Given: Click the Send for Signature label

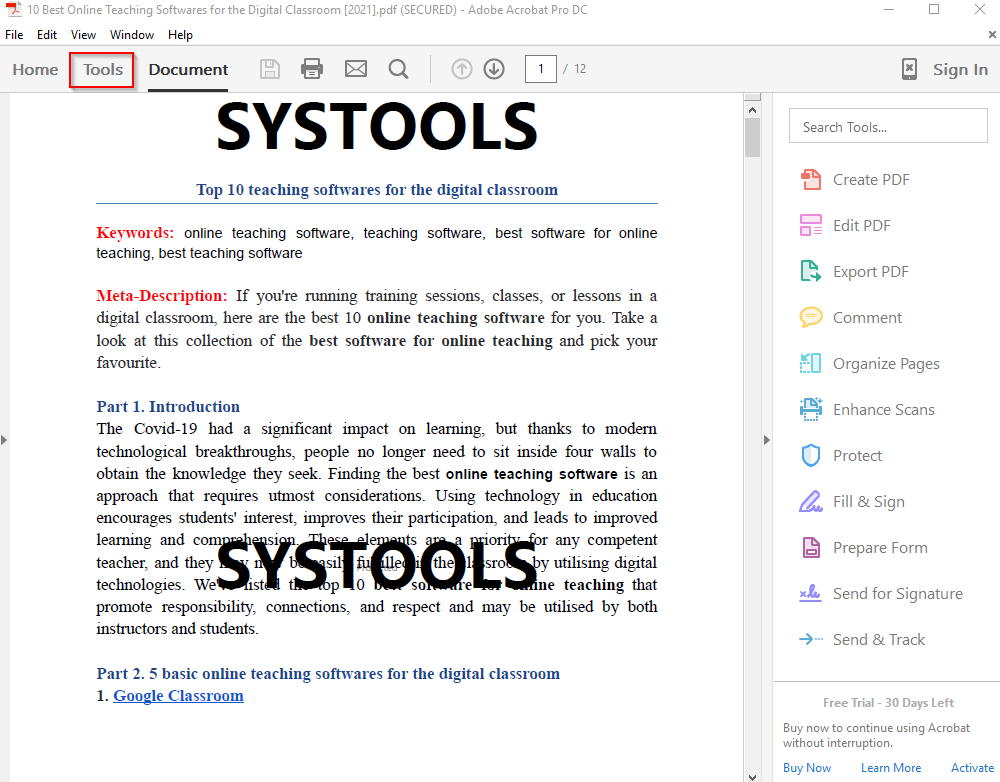Looking at the screenshot, I should [897, 594].
